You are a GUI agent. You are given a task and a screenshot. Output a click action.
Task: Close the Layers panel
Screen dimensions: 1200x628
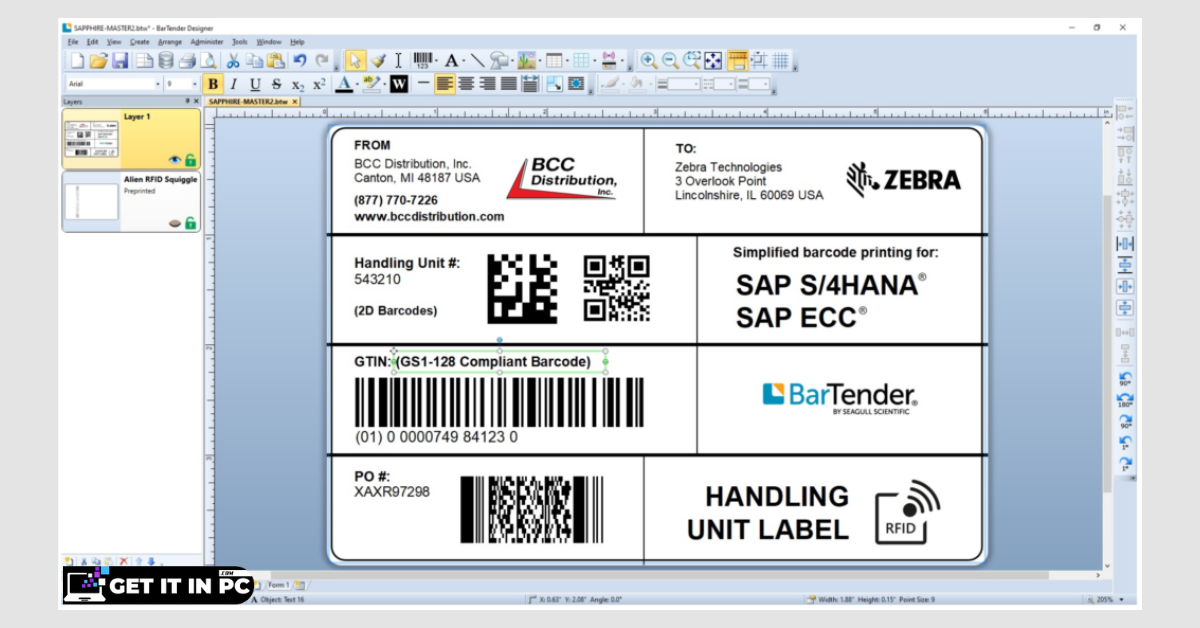point(197,101)
